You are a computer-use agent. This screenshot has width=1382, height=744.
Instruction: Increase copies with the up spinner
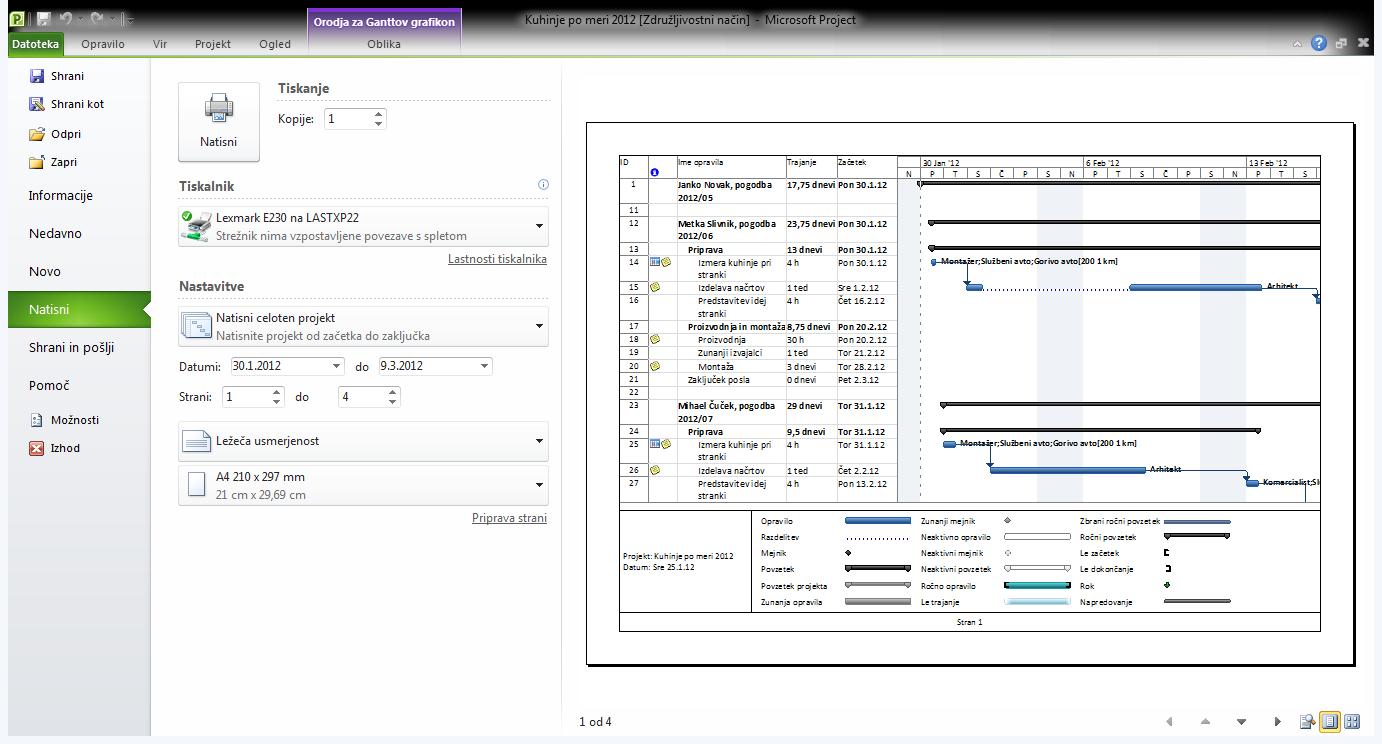pos(379,113)
